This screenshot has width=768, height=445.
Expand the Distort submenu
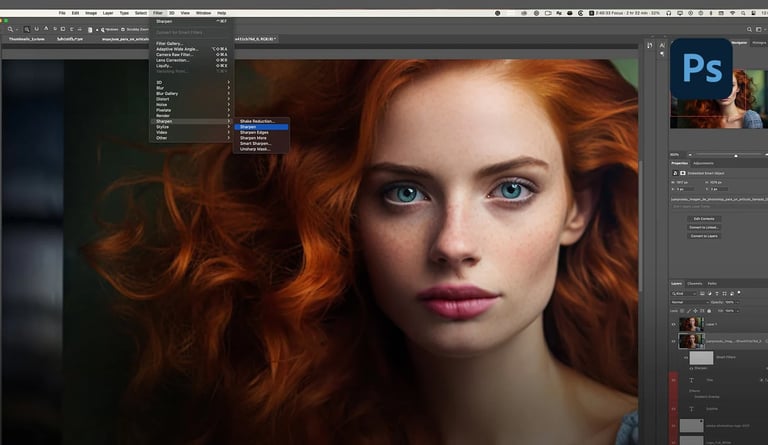coord(192,99)
